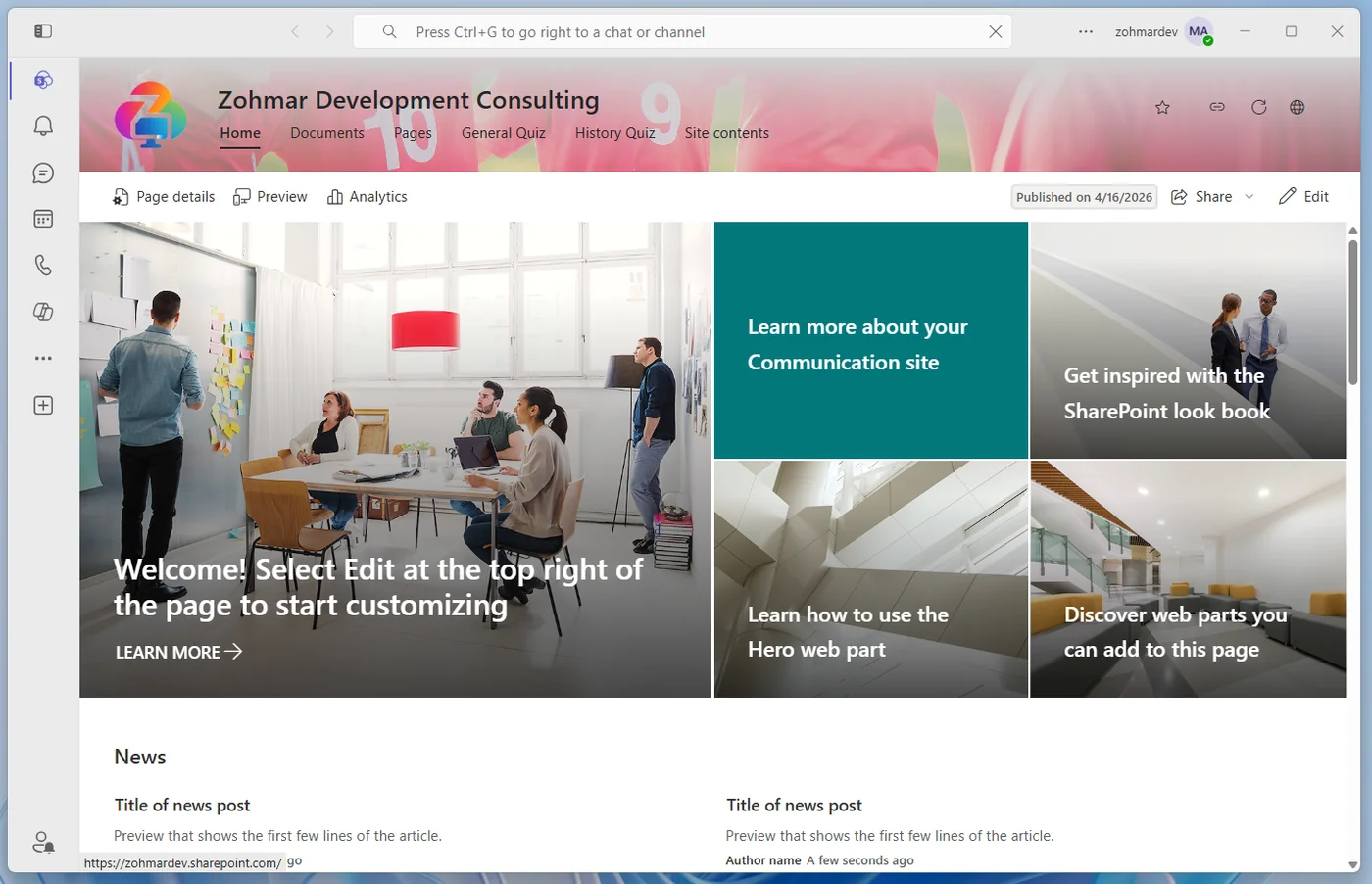1372x884 pixels.
Task: Open site in browser via globe icon
Action: tap(1298, 107)
